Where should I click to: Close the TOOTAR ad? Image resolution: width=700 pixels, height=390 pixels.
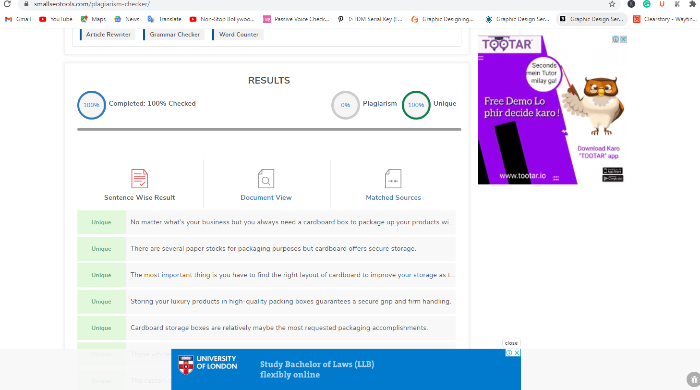[x=624, y=39]
